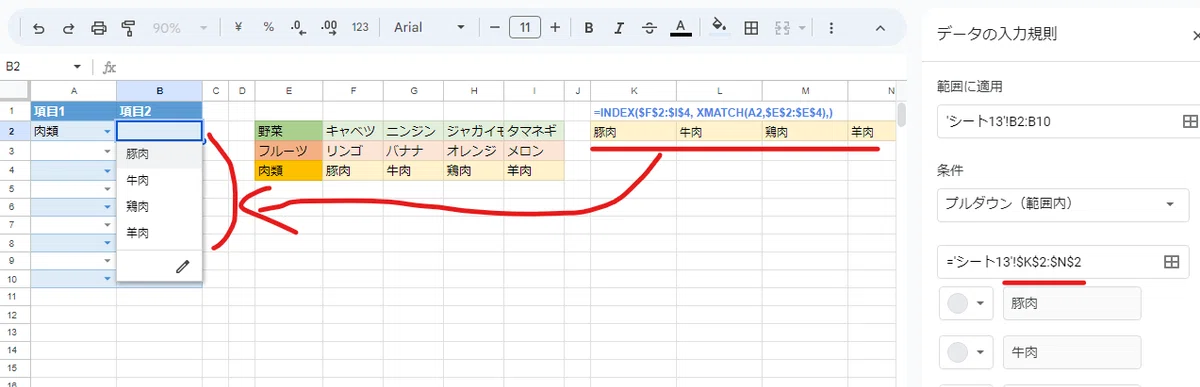Viewport: 1200px width, 387px height.
Task: Select the オレンジ cell
Action: 472,151
